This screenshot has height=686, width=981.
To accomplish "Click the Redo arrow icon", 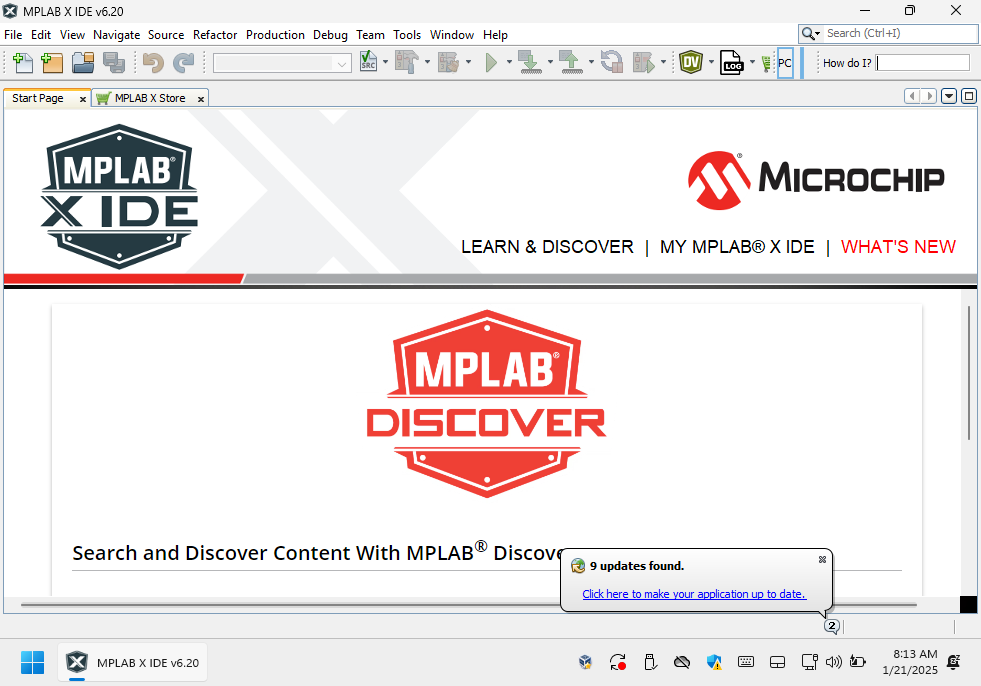I will (x=184, y=63).
